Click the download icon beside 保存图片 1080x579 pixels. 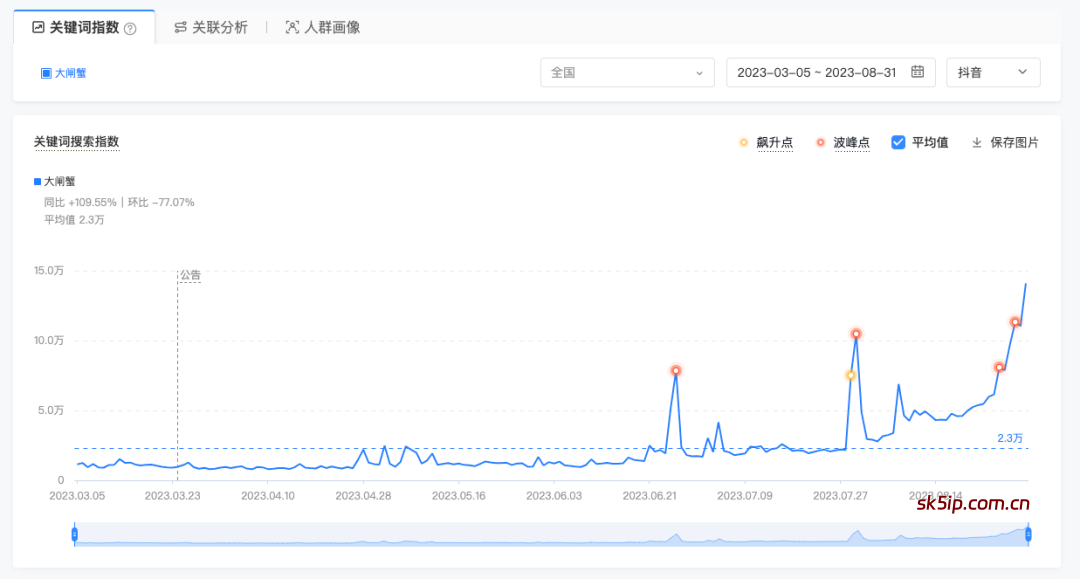977,142
